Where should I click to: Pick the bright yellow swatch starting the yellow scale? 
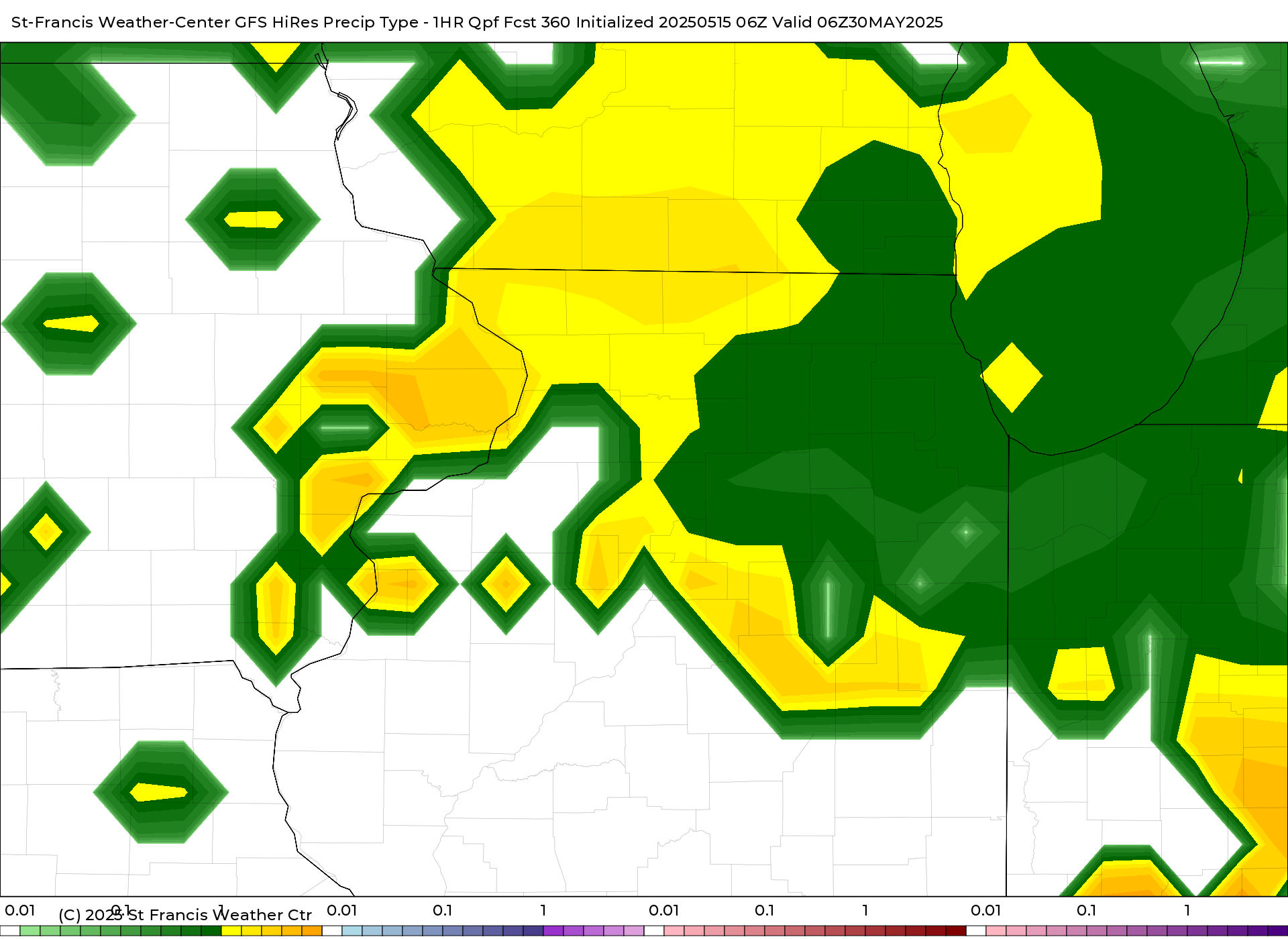[x=231, y=931]
